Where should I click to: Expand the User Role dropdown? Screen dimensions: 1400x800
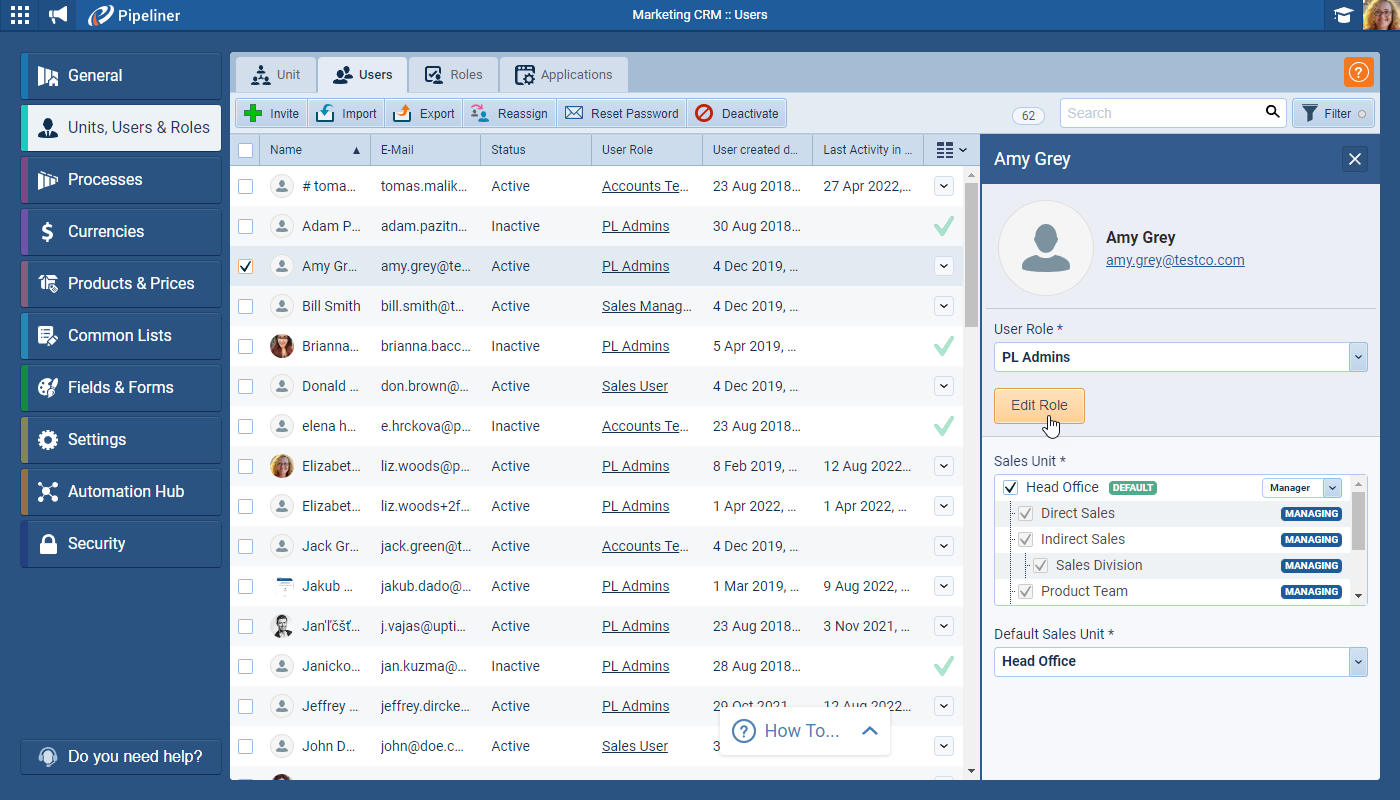click(1357, 357)
